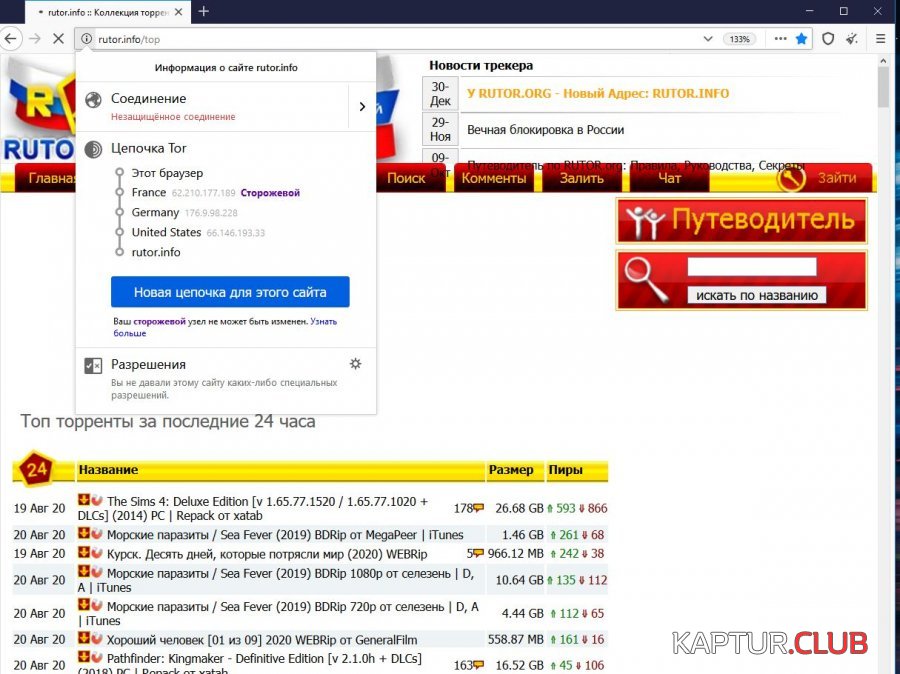This screenshot has height=674, width=900.
Task: Open the Зайти login tab
Action: coord(836,178)
